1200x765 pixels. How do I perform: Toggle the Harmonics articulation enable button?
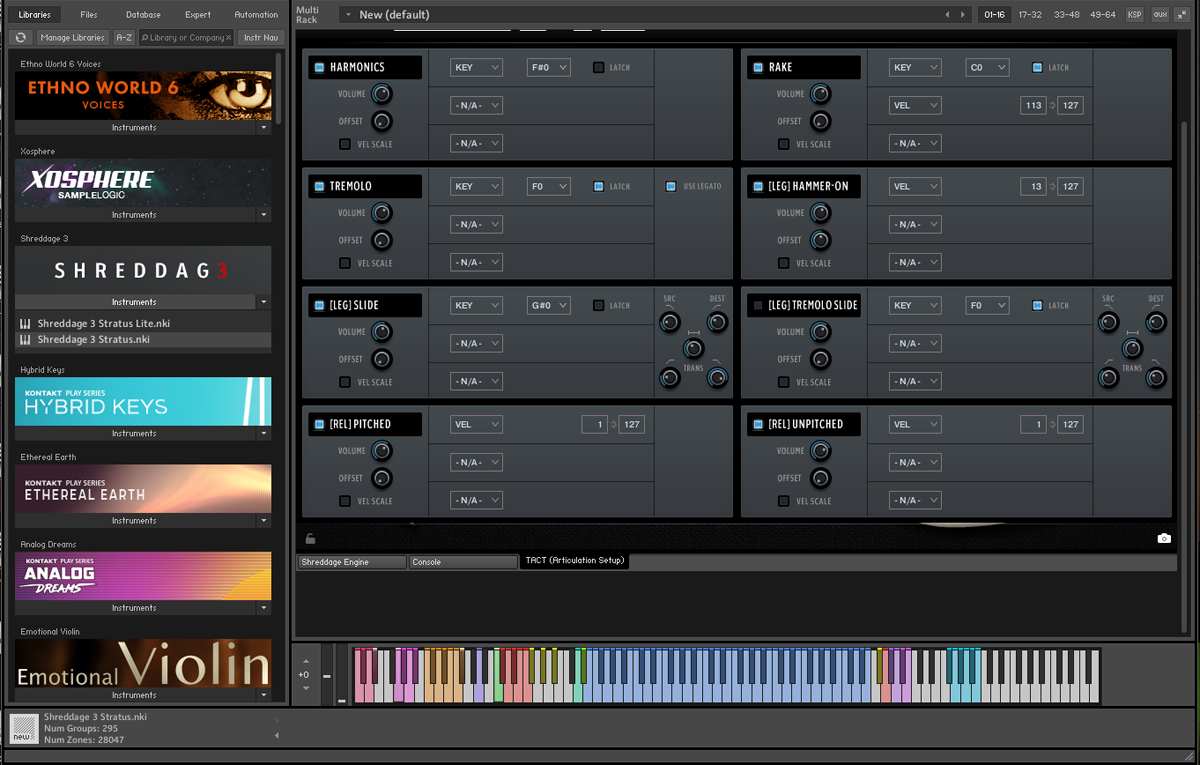[320, 67]
